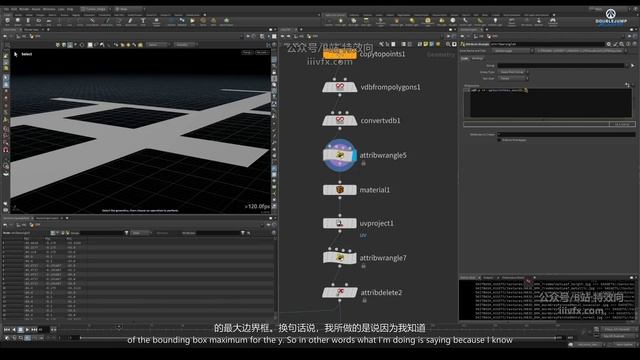The image size is (640, 360).
Task: Open the File menu
Action: pyautogui.click(x=6, y=9)
